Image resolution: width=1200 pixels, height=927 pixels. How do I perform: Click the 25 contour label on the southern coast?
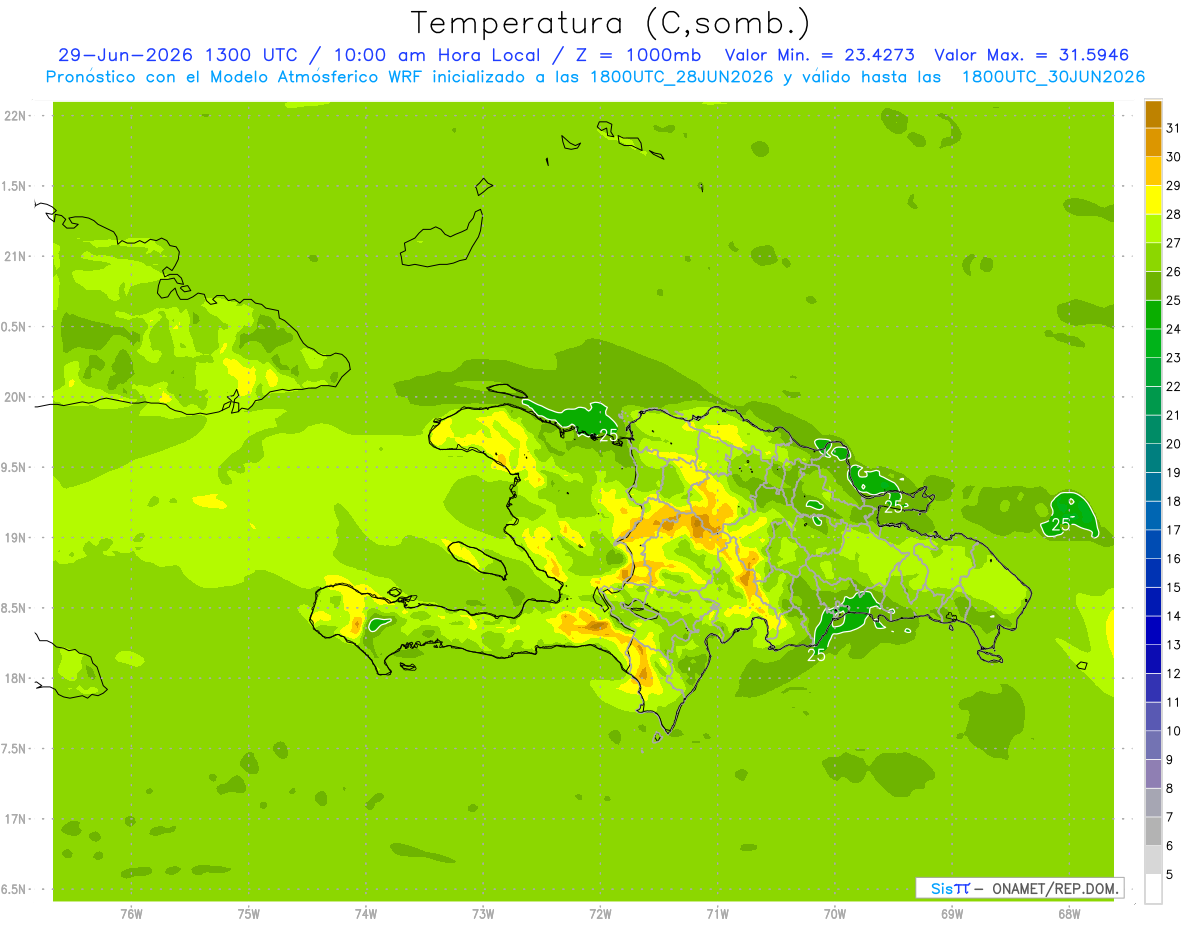816,655
